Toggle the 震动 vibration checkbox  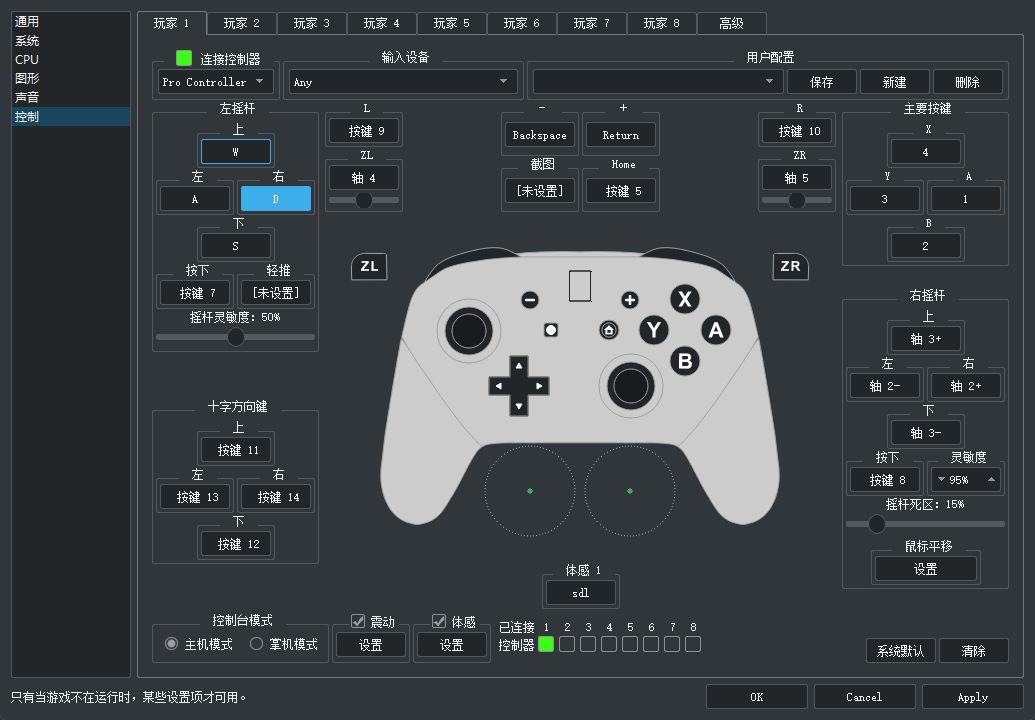coord(359,621)
